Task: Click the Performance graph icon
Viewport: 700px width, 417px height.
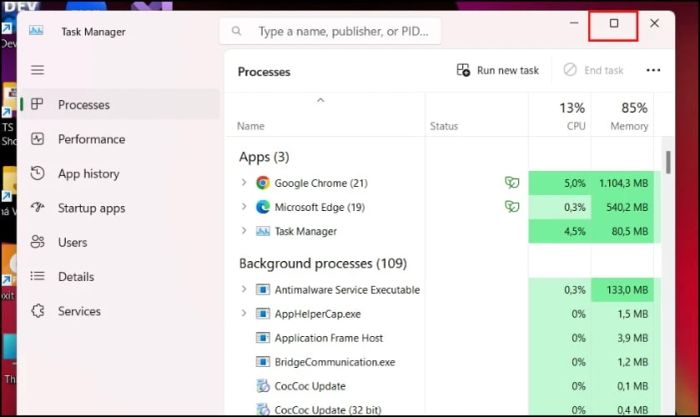Action: 38,139
